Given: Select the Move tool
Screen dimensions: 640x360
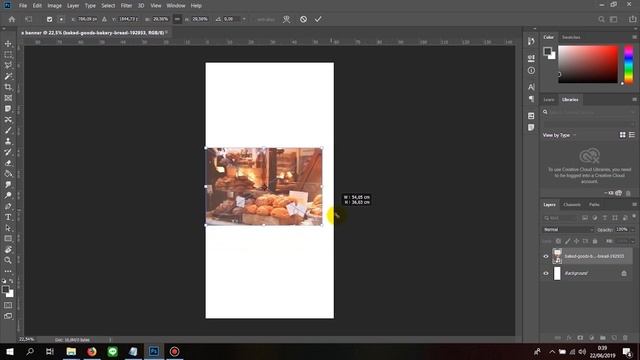Looking at the screenshot, I should coord(8,44).
